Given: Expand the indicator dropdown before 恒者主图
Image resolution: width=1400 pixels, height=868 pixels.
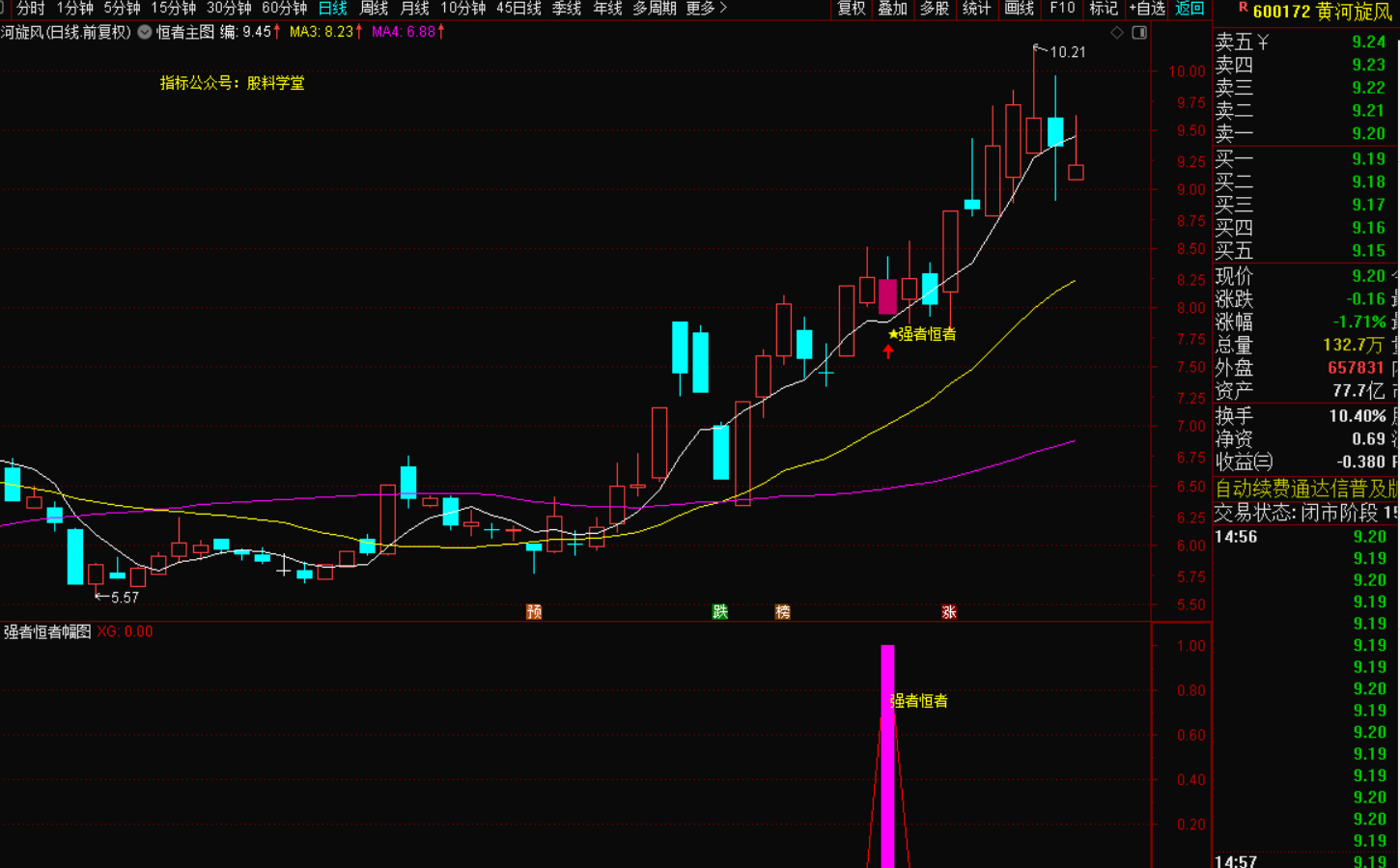Looking at the screenshot, I should [145, 32].
